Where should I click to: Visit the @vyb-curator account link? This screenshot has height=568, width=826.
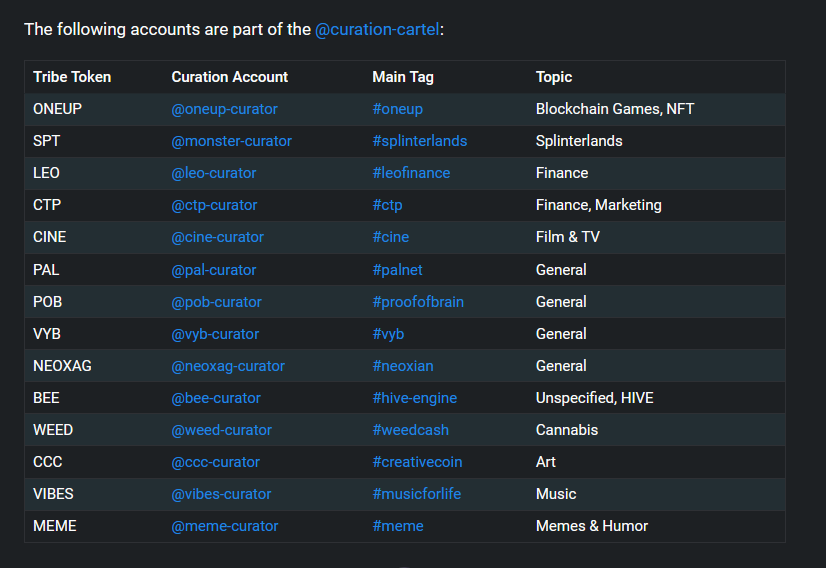pyautogui.click(x=215, y=334)
